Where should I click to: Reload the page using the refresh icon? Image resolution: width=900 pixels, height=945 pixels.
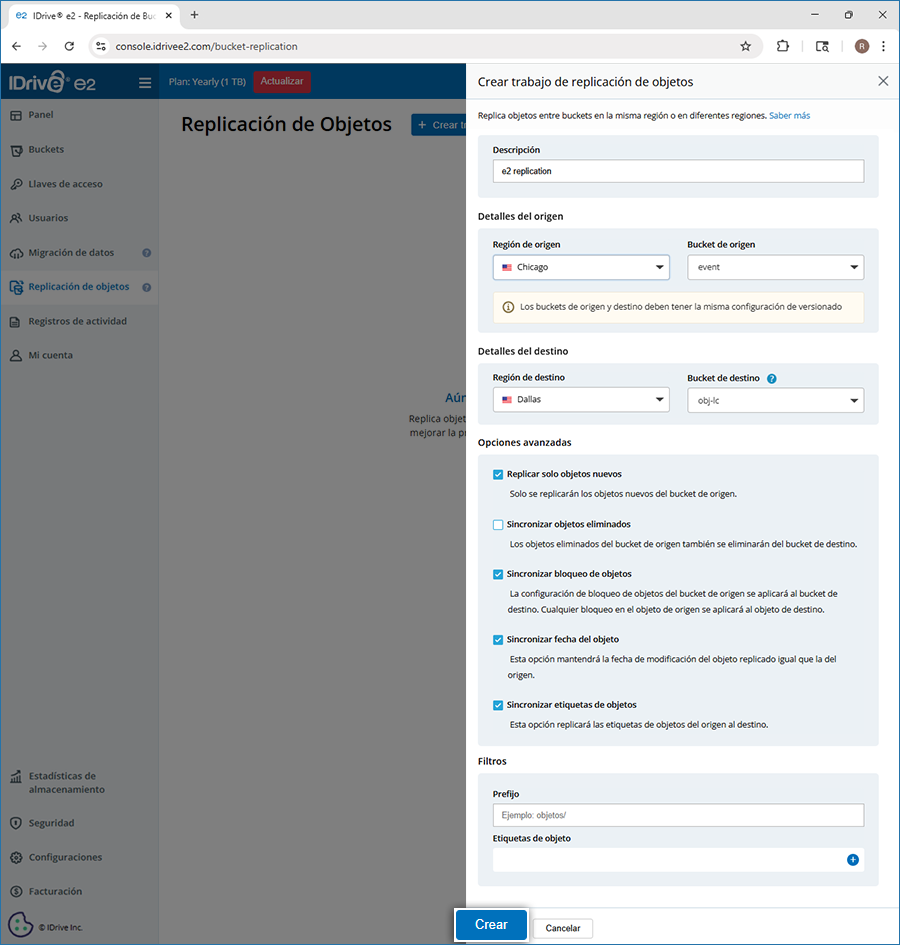[69, 46]
